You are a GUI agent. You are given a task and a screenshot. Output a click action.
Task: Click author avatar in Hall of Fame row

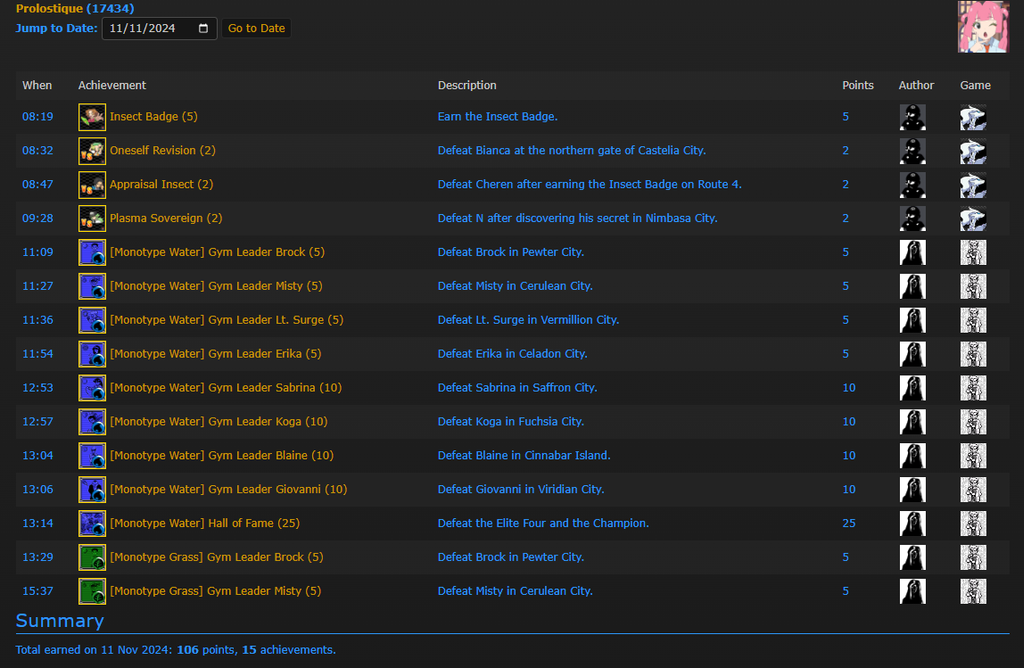pos(912,524)
